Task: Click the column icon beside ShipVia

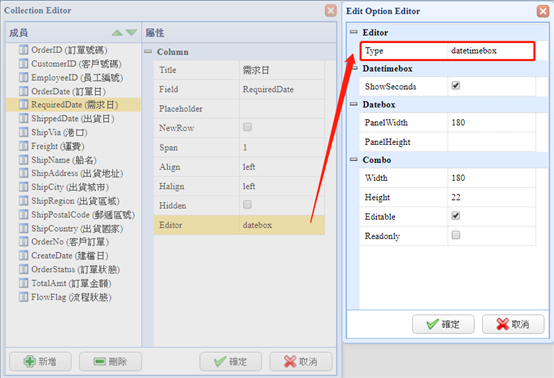Action: (23, 132)
